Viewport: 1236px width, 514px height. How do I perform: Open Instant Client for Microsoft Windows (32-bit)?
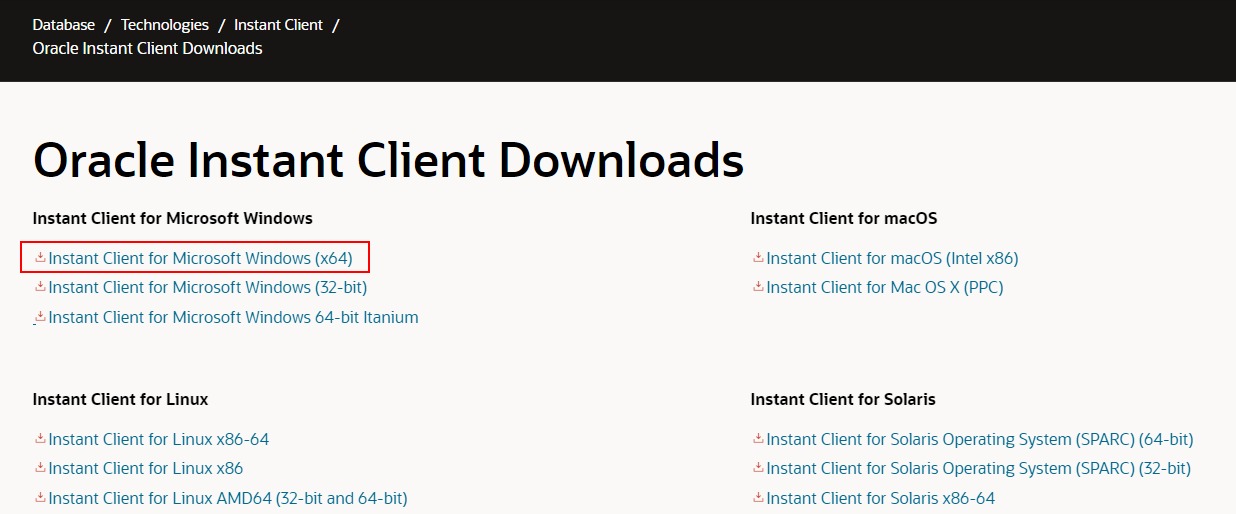208,287
